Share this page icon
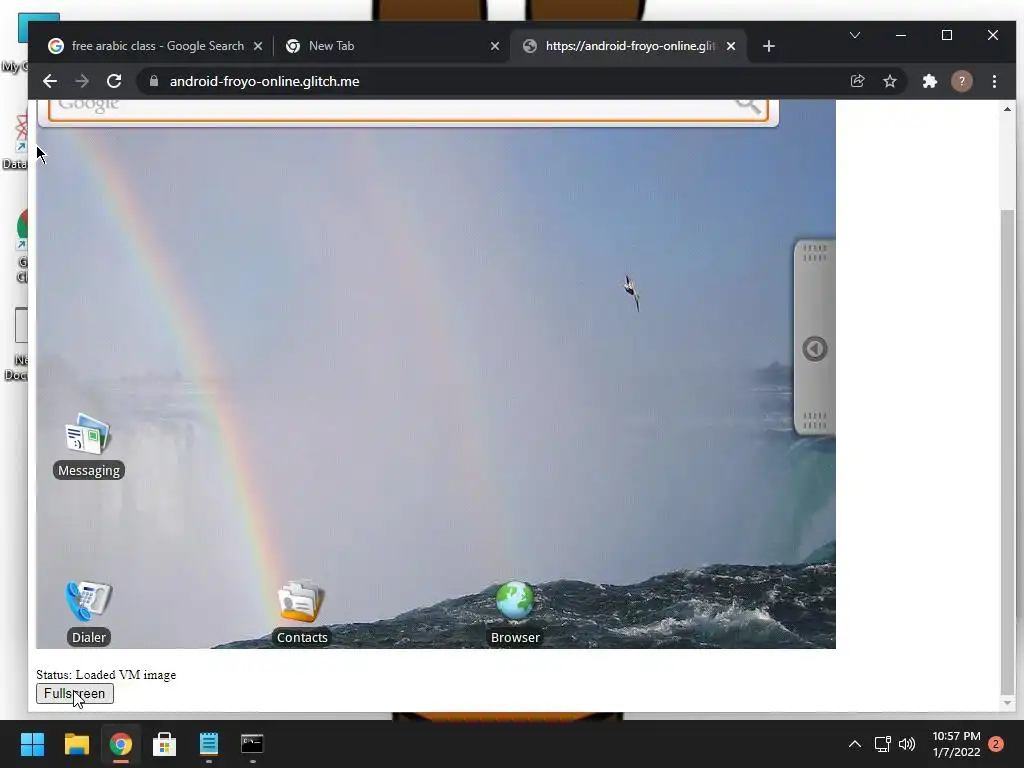This screenshot has width=1024, height=768. (857, 81)
